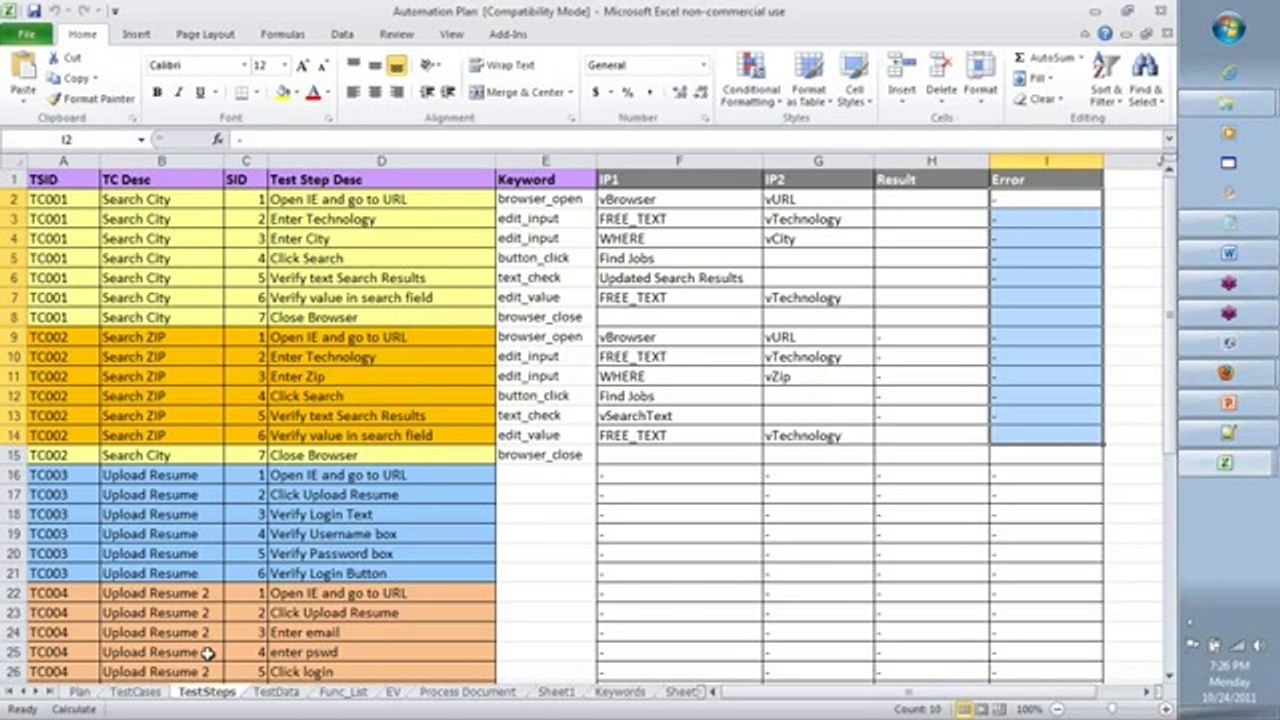This screenshot has height=720, width=1280.
Task: Click the Format cells button
Action: pyautogui.click(x=980, y=75)
